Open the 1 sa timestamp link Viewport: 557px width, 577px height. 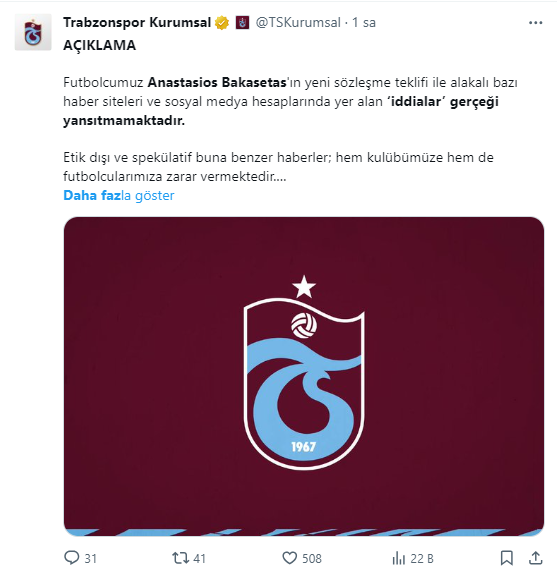(x=364, y=23)
